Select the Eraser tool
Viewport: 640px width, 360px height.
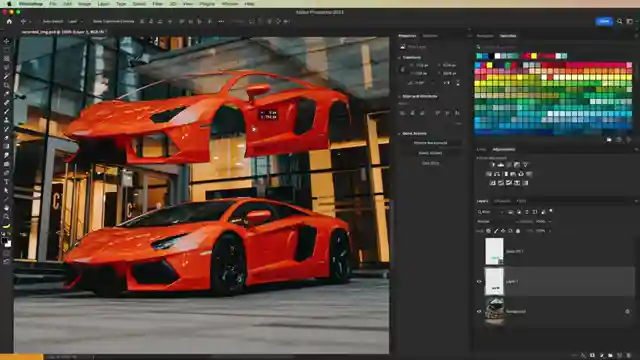(x=7, y=138)
